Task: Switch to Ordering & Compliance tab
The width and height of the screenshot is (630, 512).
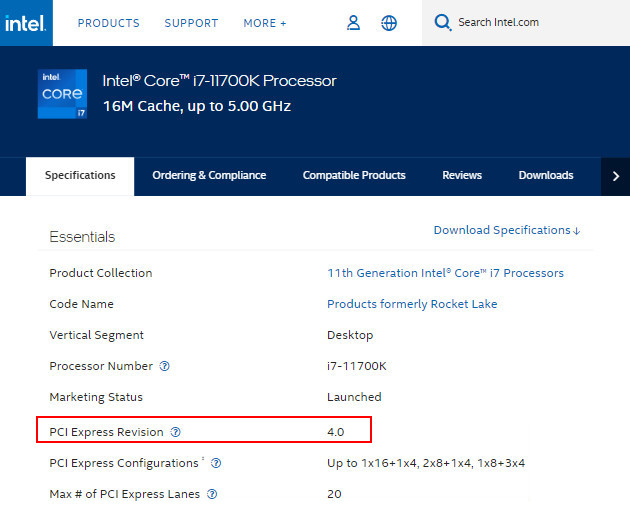Action: click(x=209, y=176)
